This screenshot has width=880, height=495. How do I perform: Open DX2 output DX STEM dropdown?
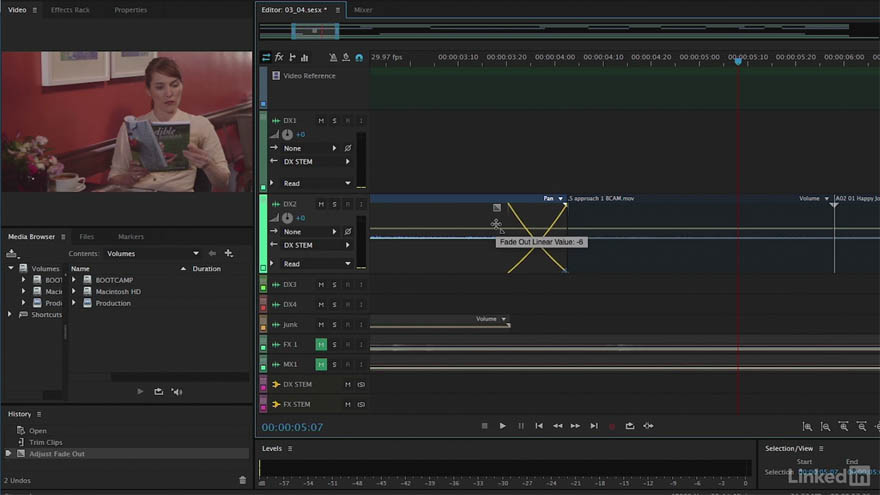pyautogui.click(x=317, y=245)
